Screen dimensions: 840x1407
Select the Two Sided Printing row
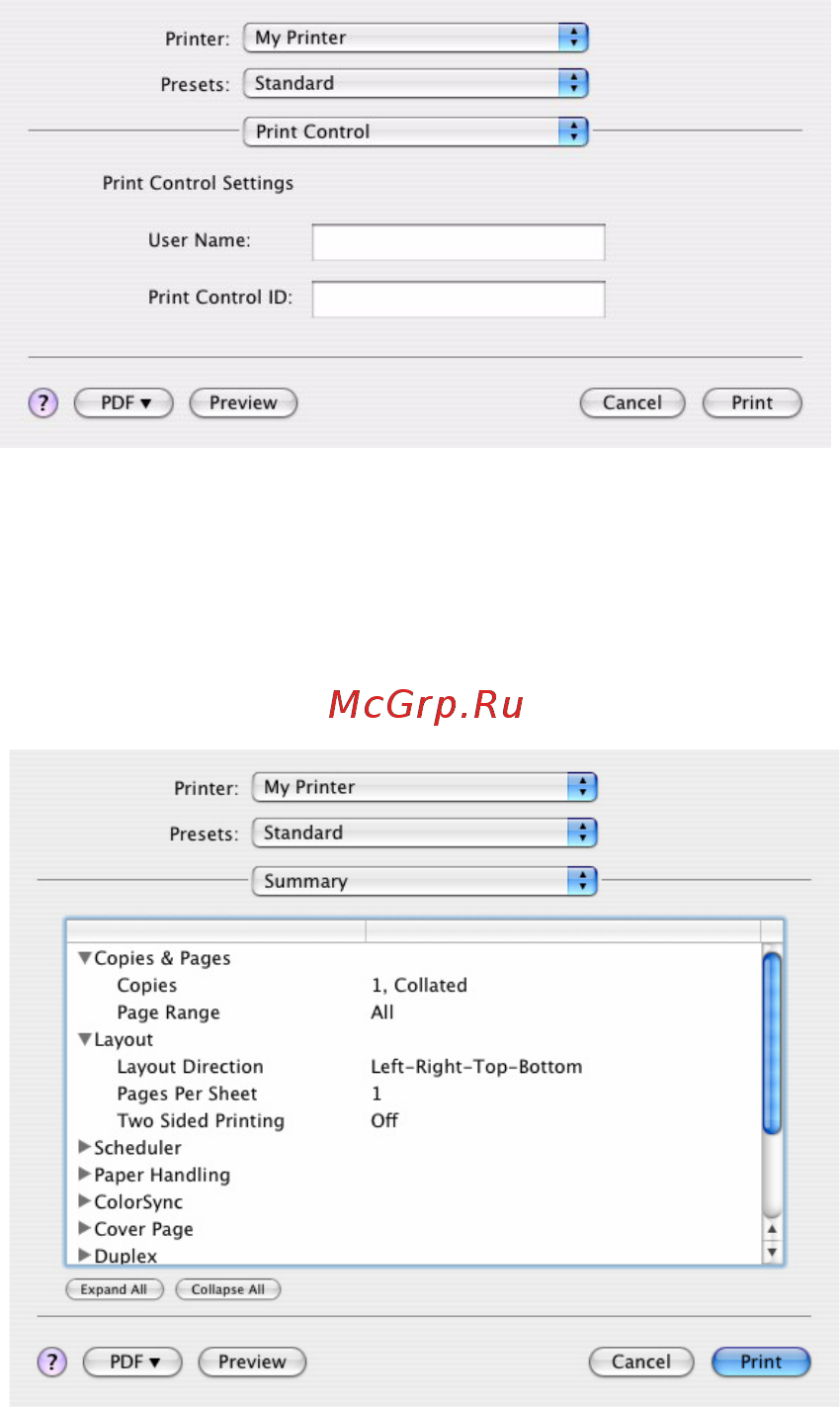[x=414, y=1120]
